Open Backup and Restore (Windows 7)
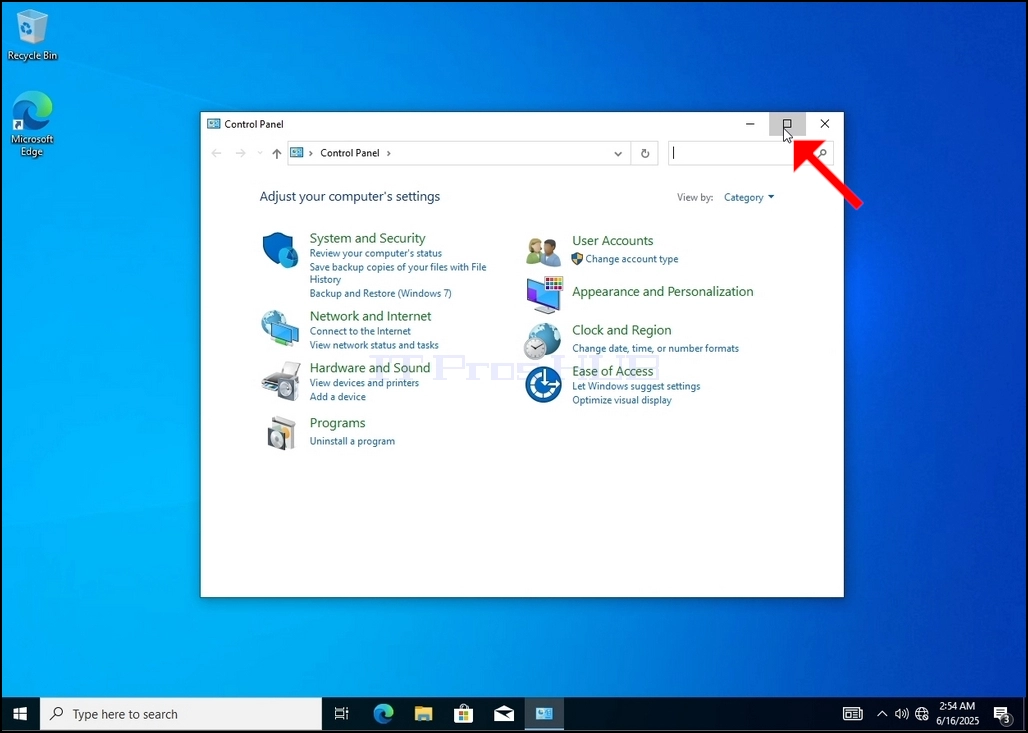The height and width of the screenshot is (733, 1028). [380, 293]
